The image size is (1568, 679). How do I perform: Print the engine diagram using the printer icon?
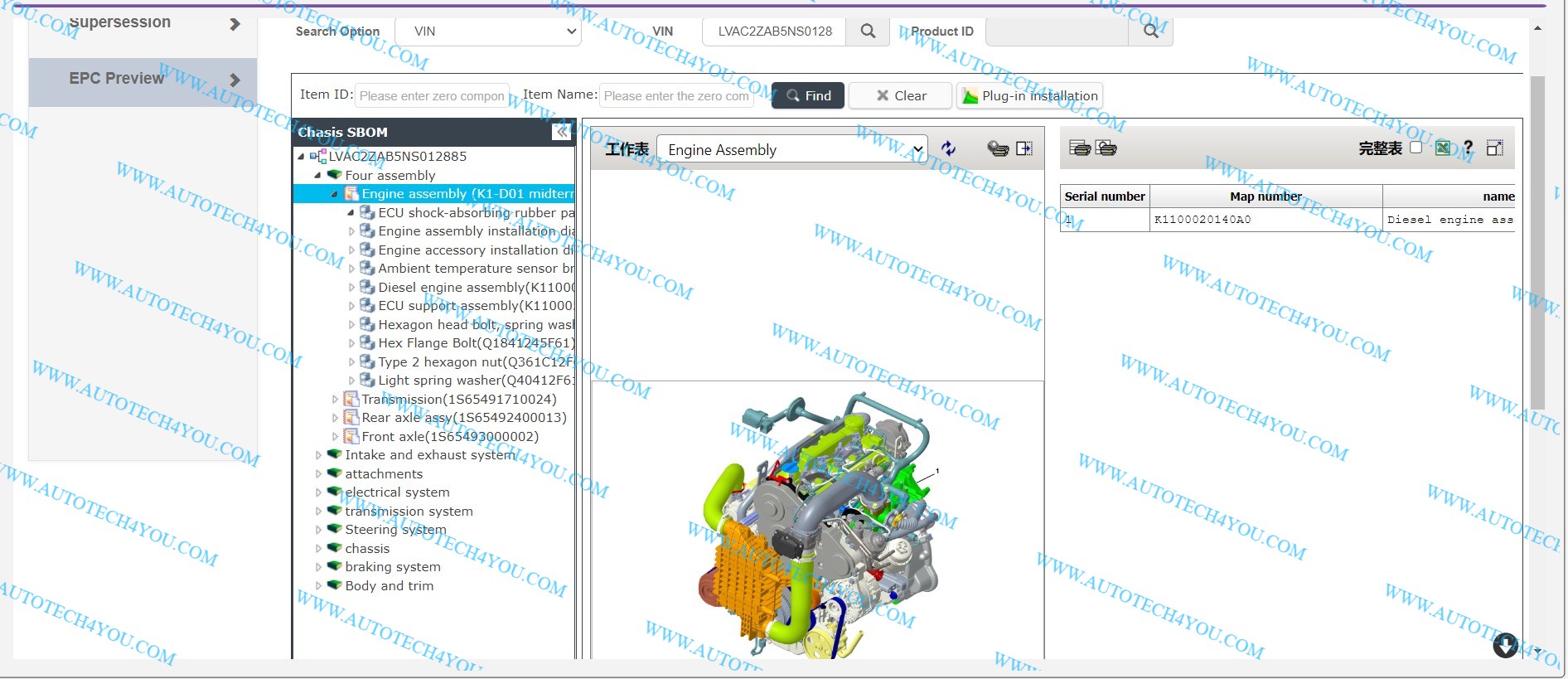(998, 149)
